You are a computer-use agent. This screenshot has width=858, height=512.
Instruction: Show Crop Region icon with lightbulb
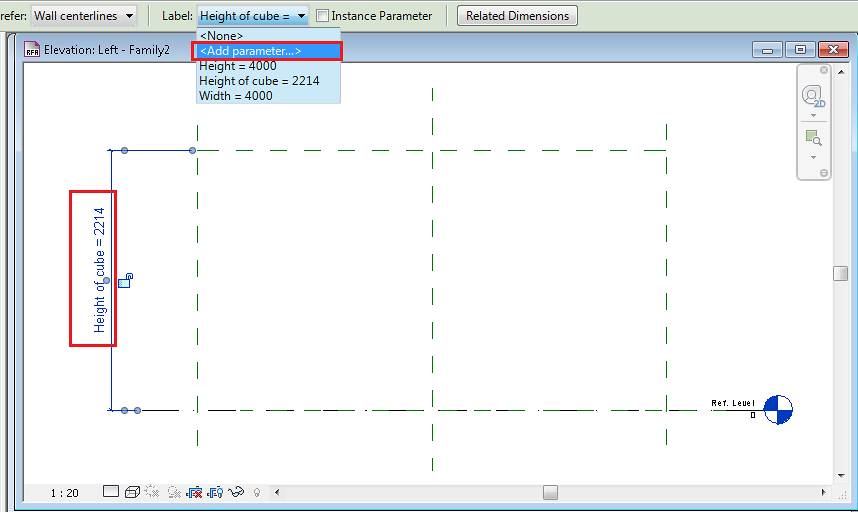coord(215,492)
